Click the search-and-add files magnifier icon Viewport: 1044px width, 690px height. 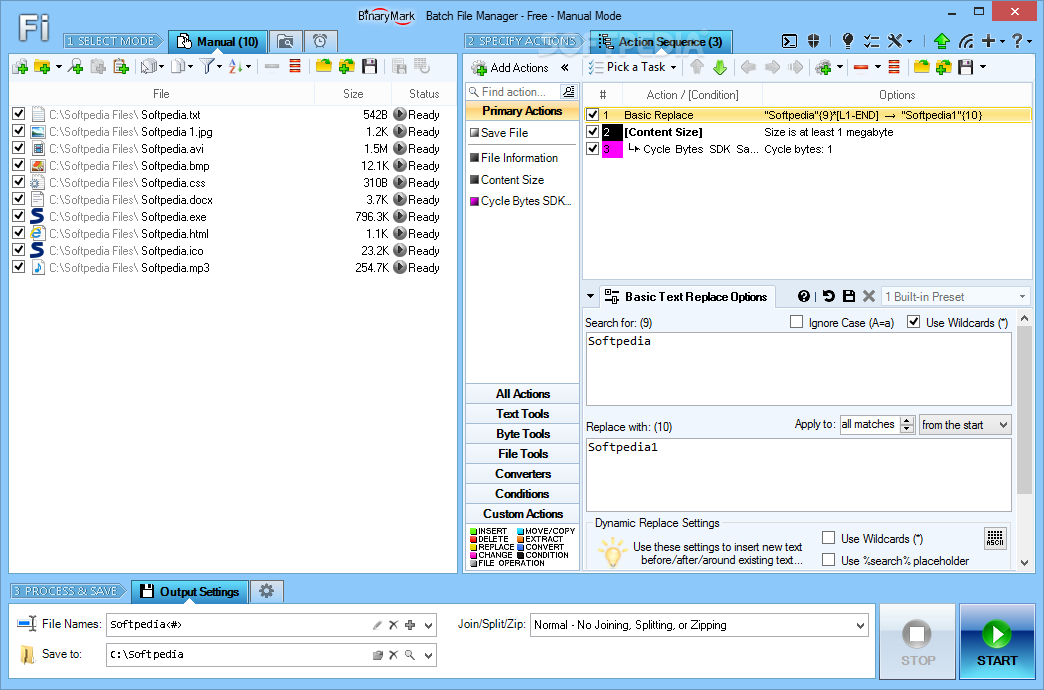click(x=76, y=67)
